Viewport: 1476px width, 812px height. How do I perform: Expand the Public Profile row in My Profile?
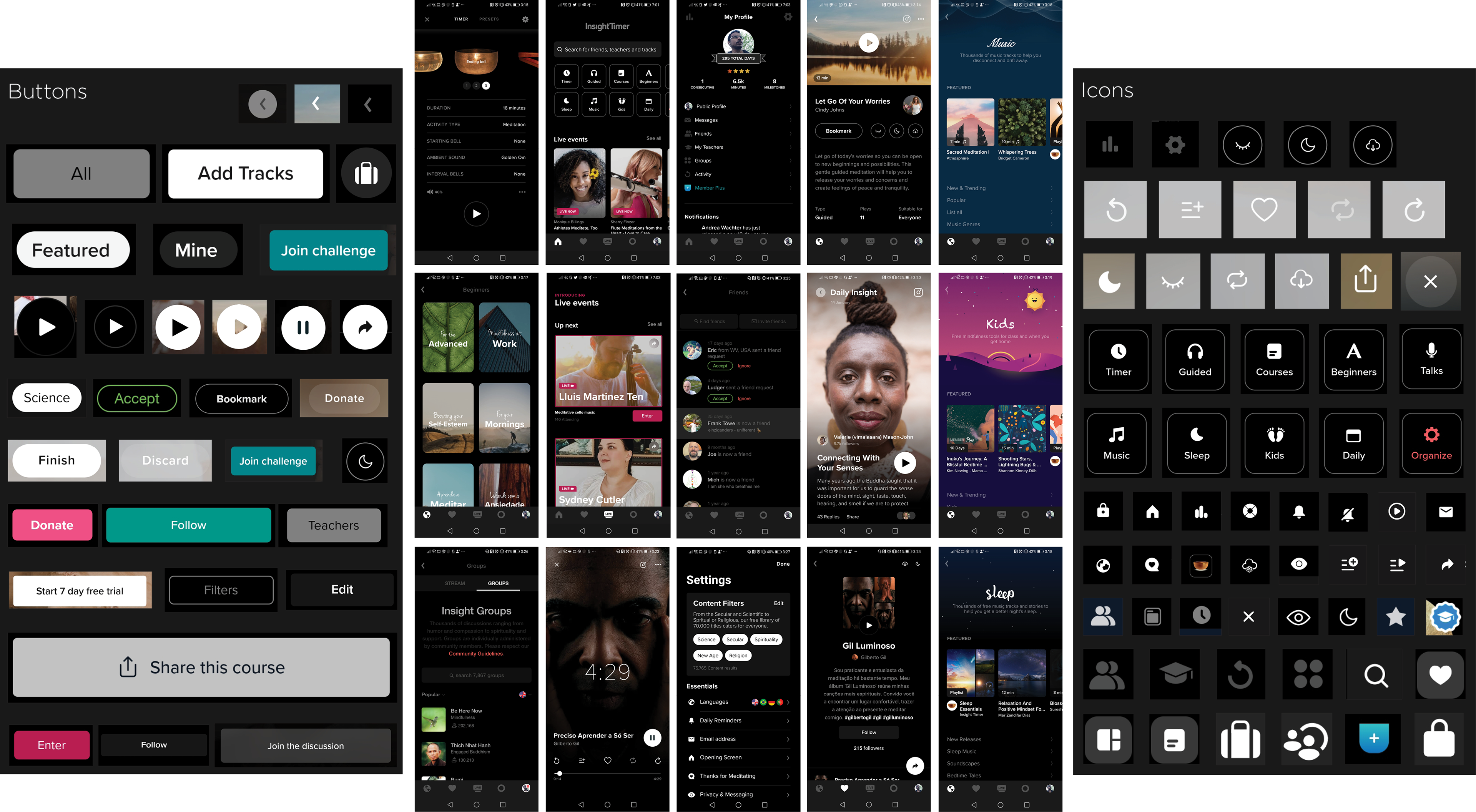(738, 106)
